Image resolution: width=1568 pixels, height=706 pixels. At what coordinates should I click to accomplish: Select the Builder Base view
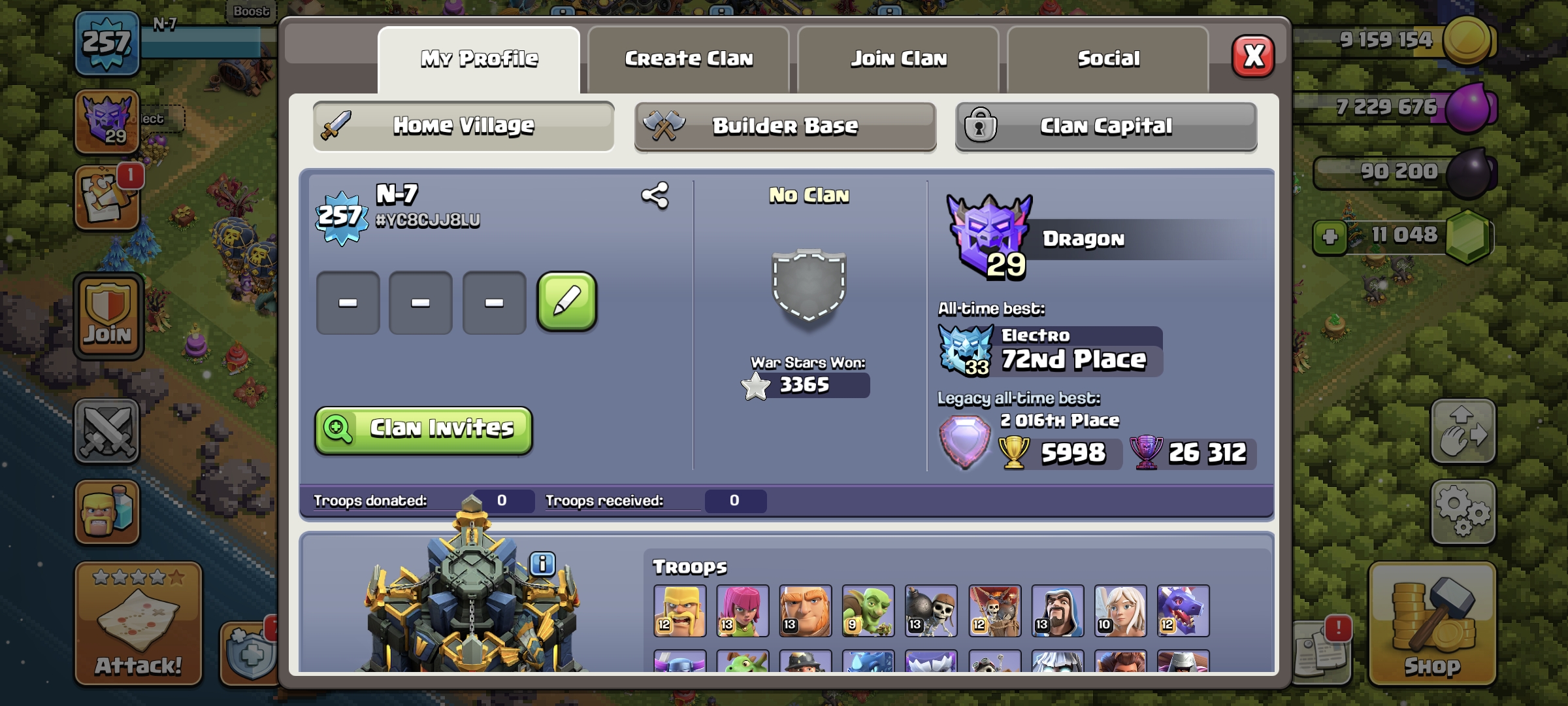point(785,126)
